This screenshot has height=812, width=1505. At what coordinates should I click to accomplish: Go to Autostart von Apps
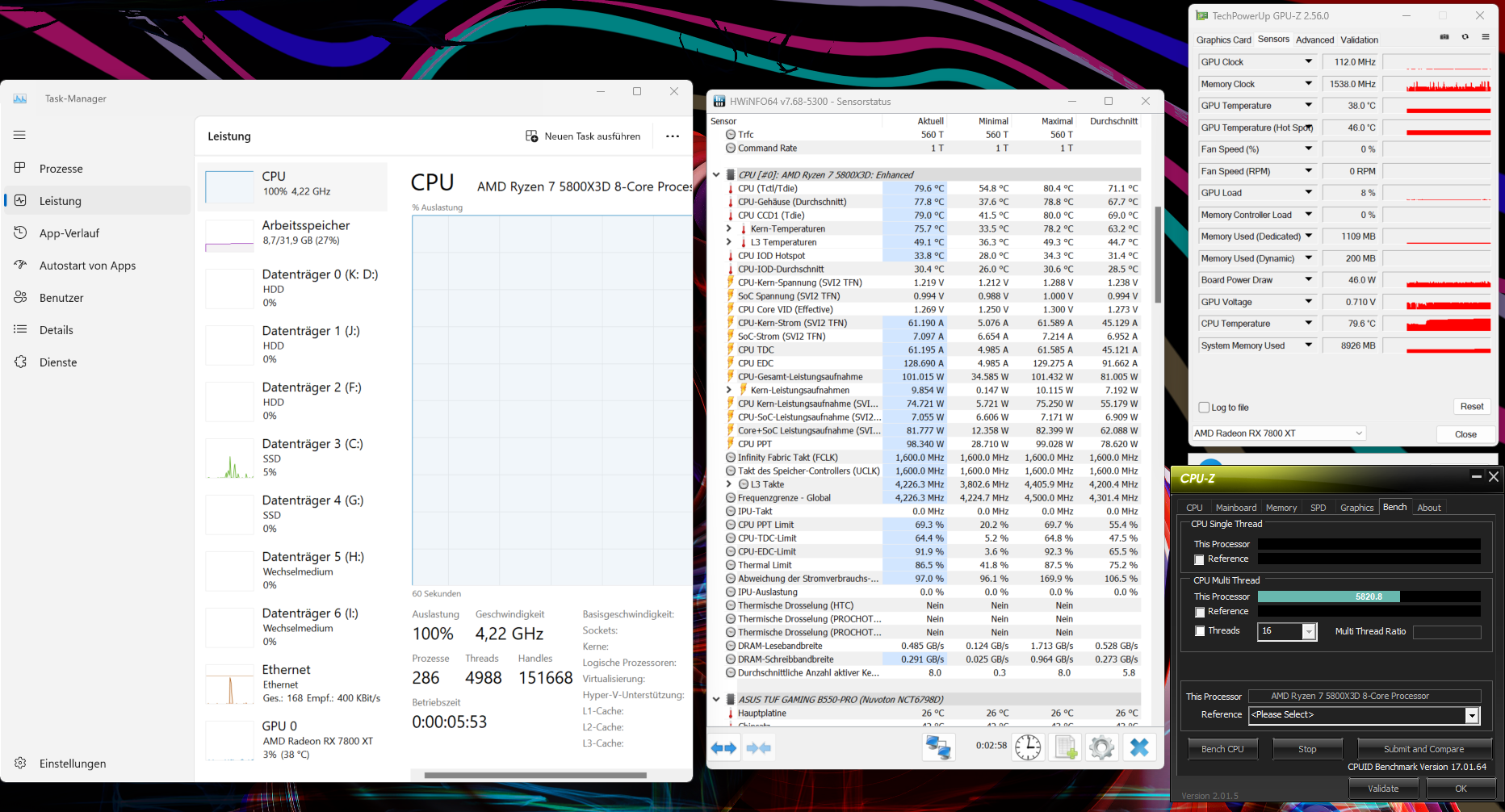click(x=97, y=266)
